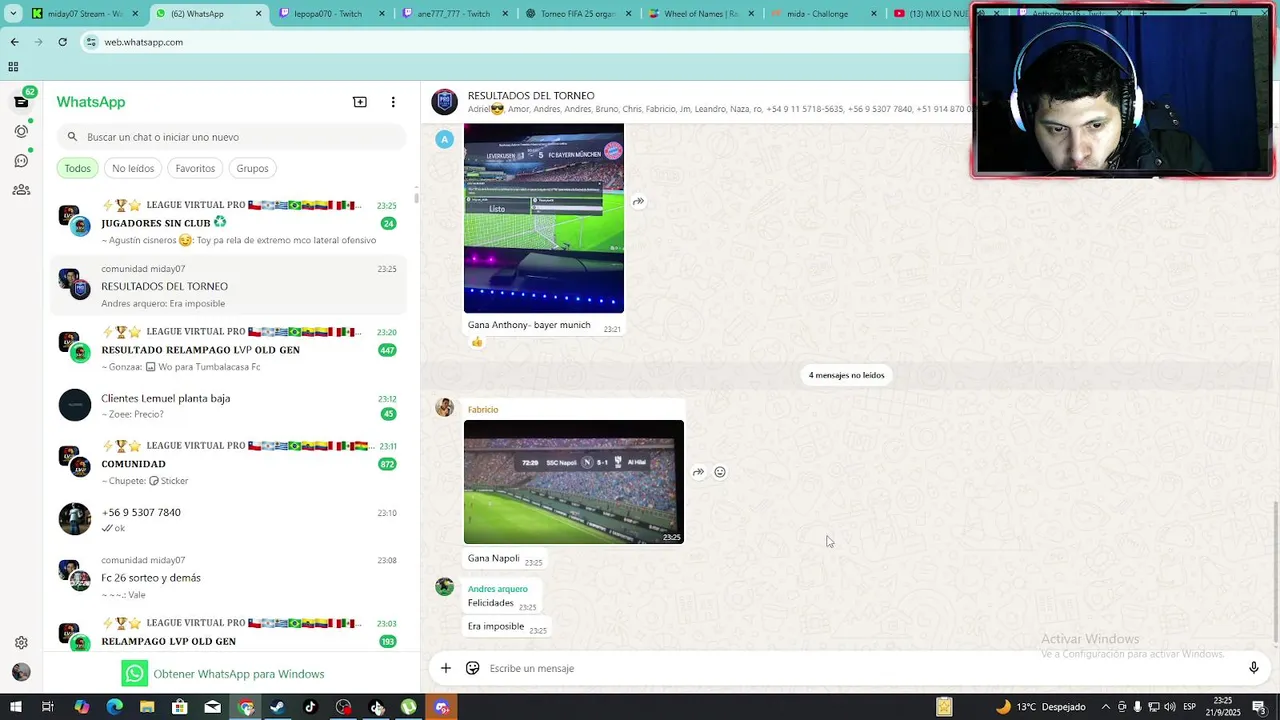Select the No leídos chat filter
This screenshot has width=1280, height=720.
[133, 168]
